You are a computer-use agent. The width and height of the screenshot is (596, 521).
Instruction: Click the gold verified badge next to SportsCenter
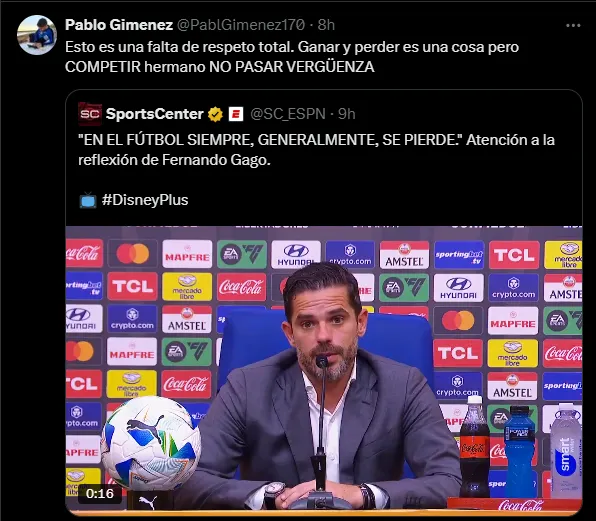click(216, 114)
